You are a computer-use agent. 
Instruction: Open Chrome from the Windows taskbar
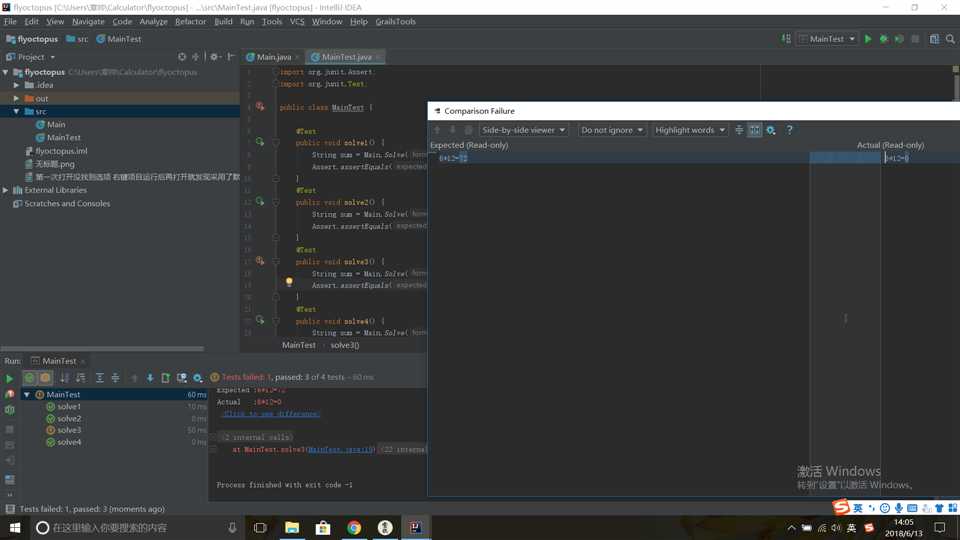pos(354,528)
